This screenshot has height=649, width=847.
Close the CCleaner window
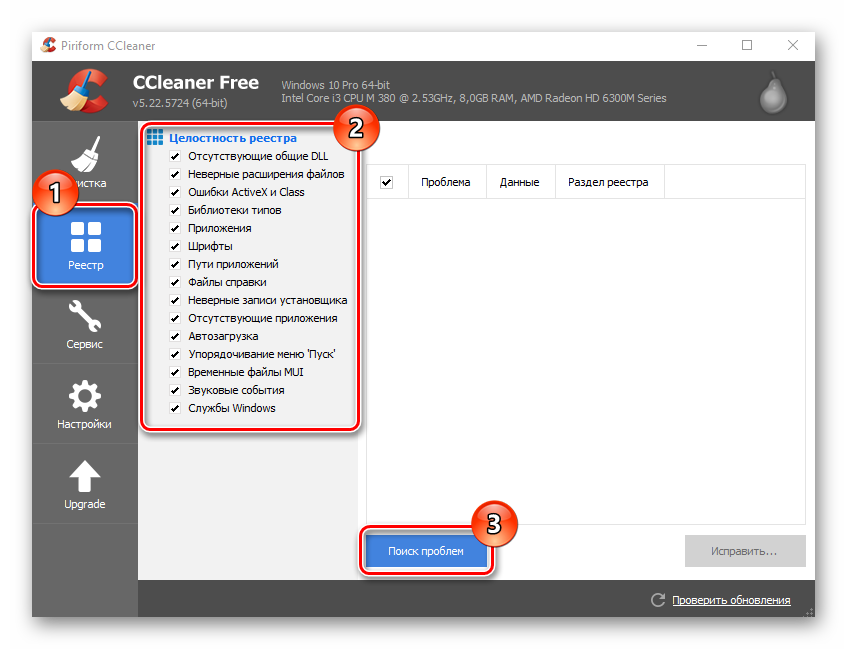pos(792,45)
